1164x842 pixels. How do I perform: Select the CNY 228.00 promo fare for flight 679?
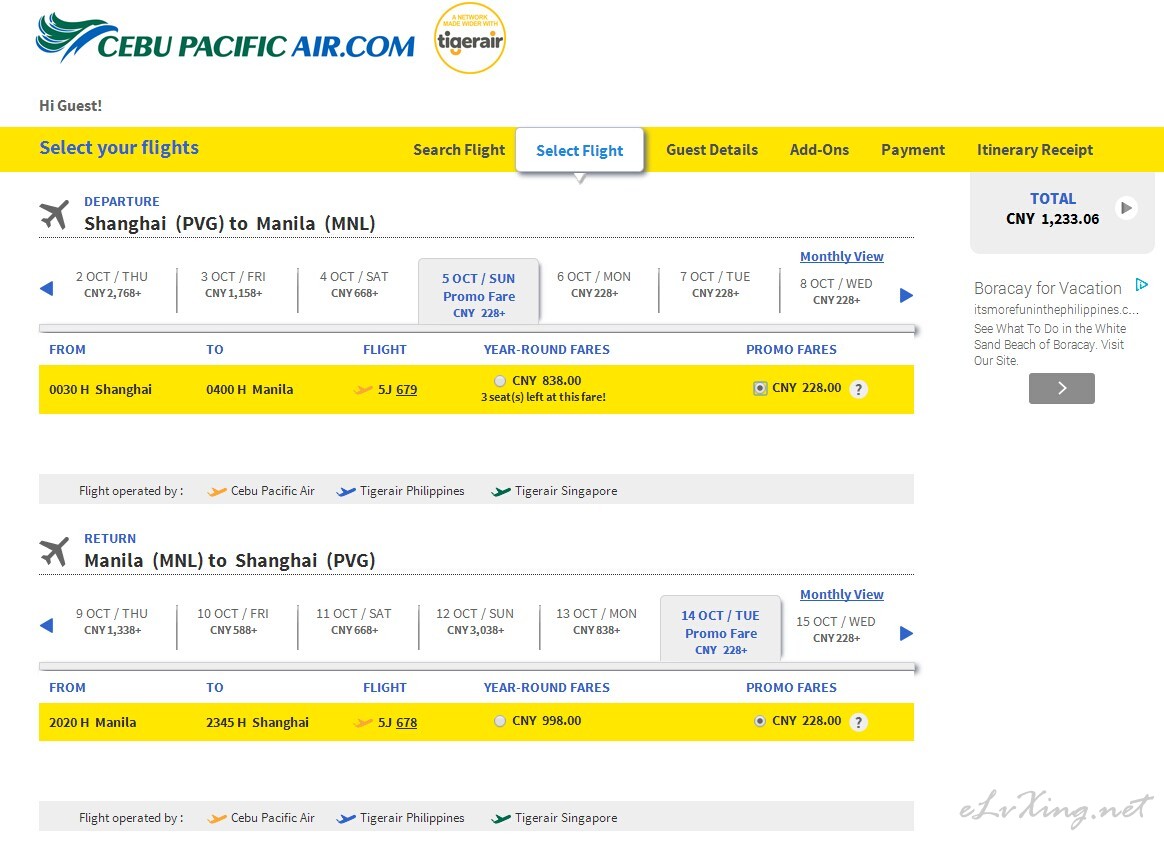[x=760, y=388]
